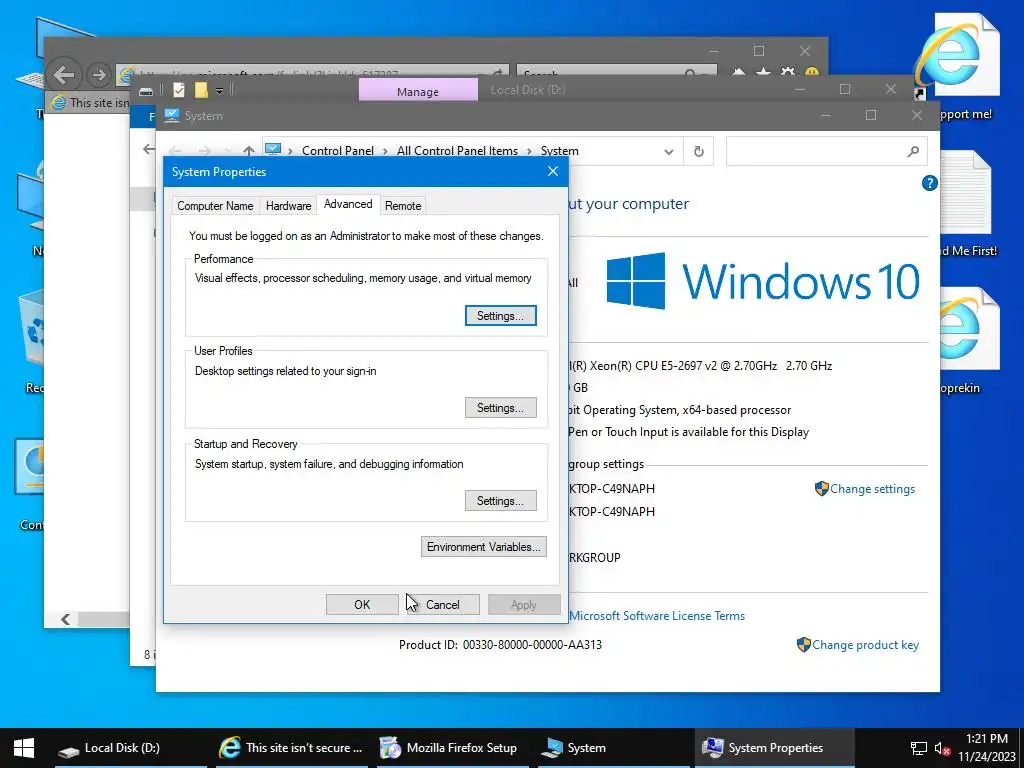The image size is (1024, 768).
Task: Click network icon in system tray
Action: [919, 748]
